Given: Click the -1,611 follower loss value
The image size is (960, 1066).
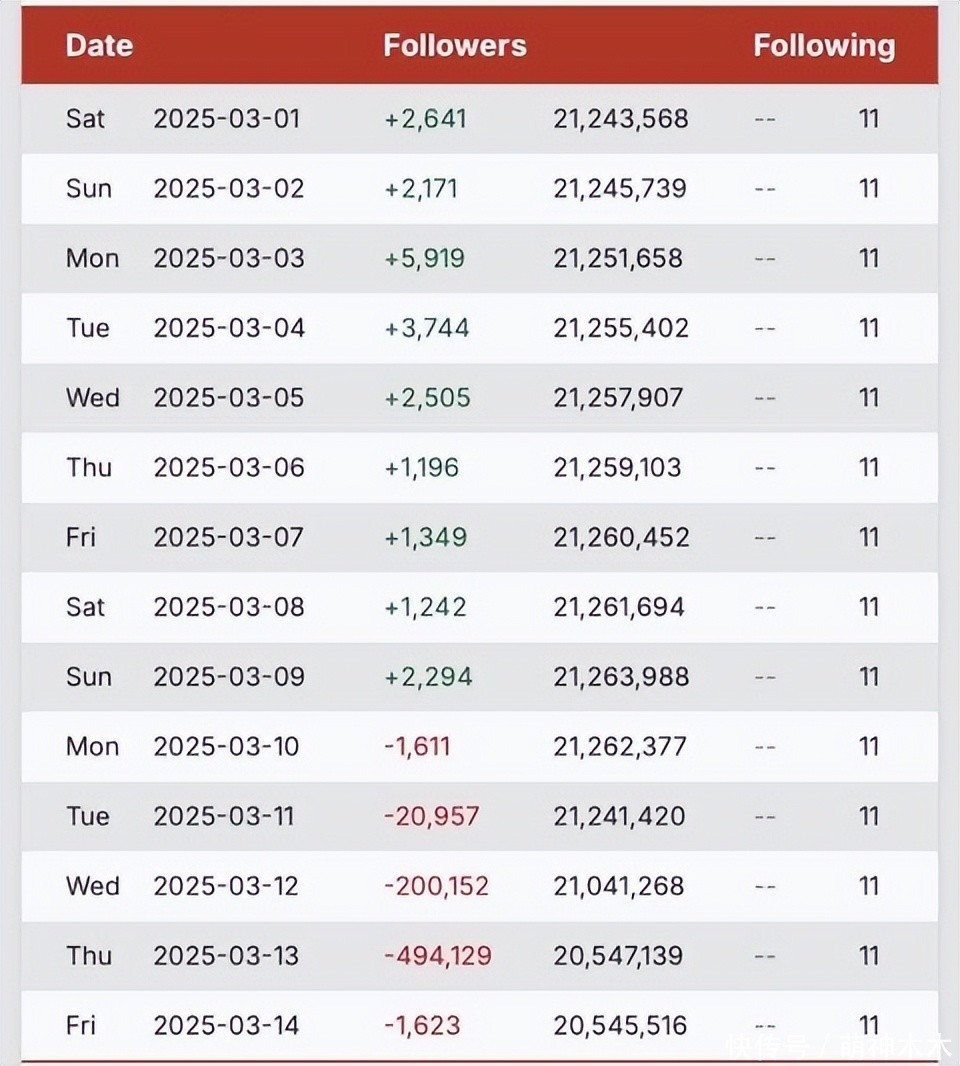Looking at the screenshot, I should tap(417, 747).
